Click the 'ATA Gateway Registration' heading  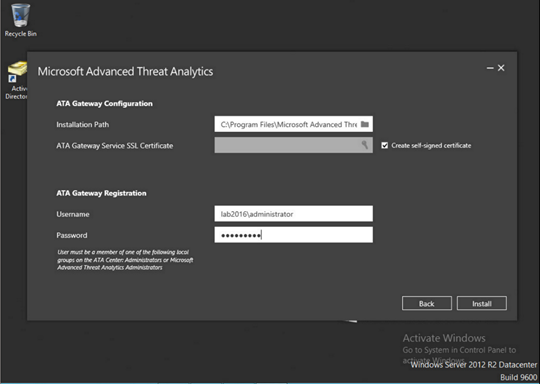coord(101,193)
